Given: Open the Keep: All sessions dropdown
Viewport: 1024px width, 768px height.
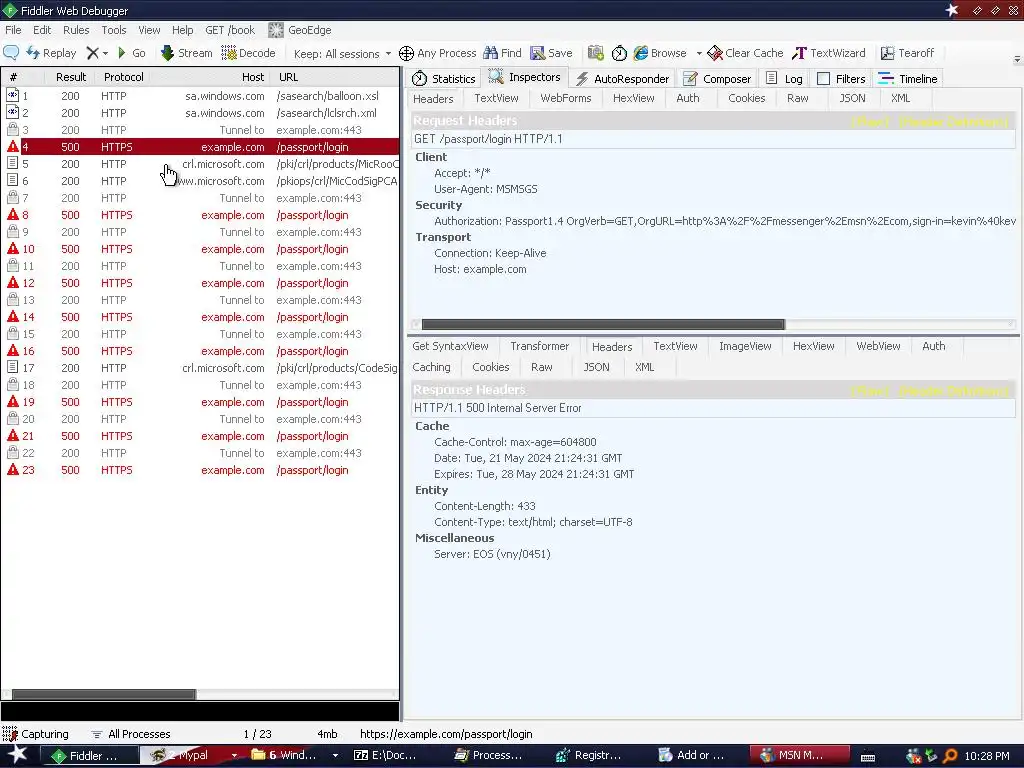Looking at the screenshot, I should (342, 54).
